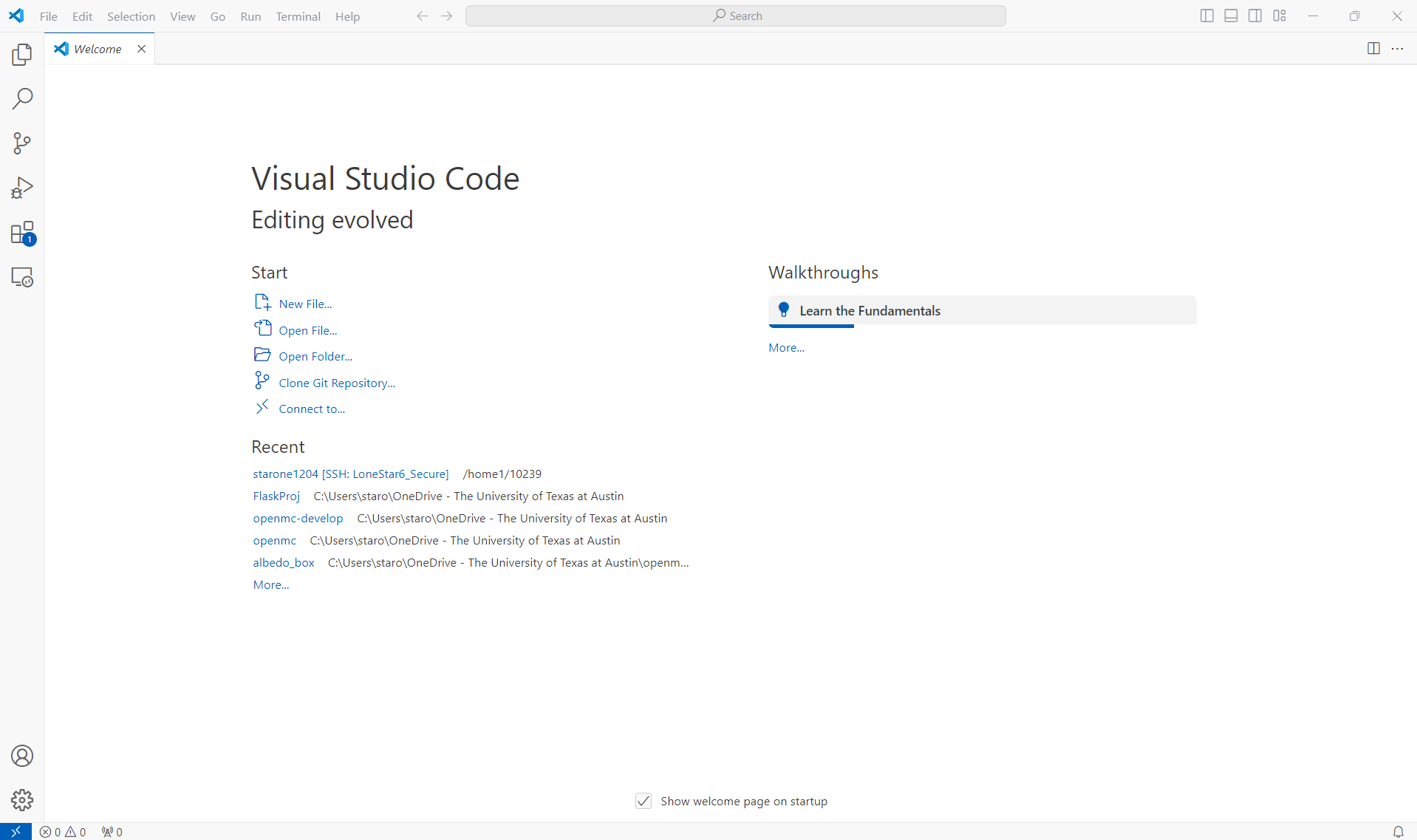Click New File... link
The image size is (1417, 840).
pos(305,304)
